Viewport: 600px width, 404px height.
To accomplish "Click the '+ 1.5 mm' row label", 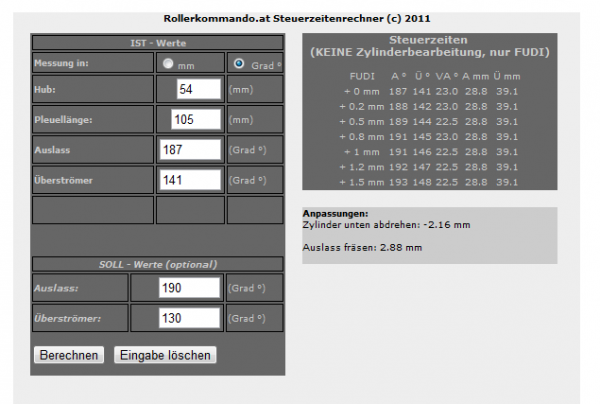I will (x=362, y=182).
